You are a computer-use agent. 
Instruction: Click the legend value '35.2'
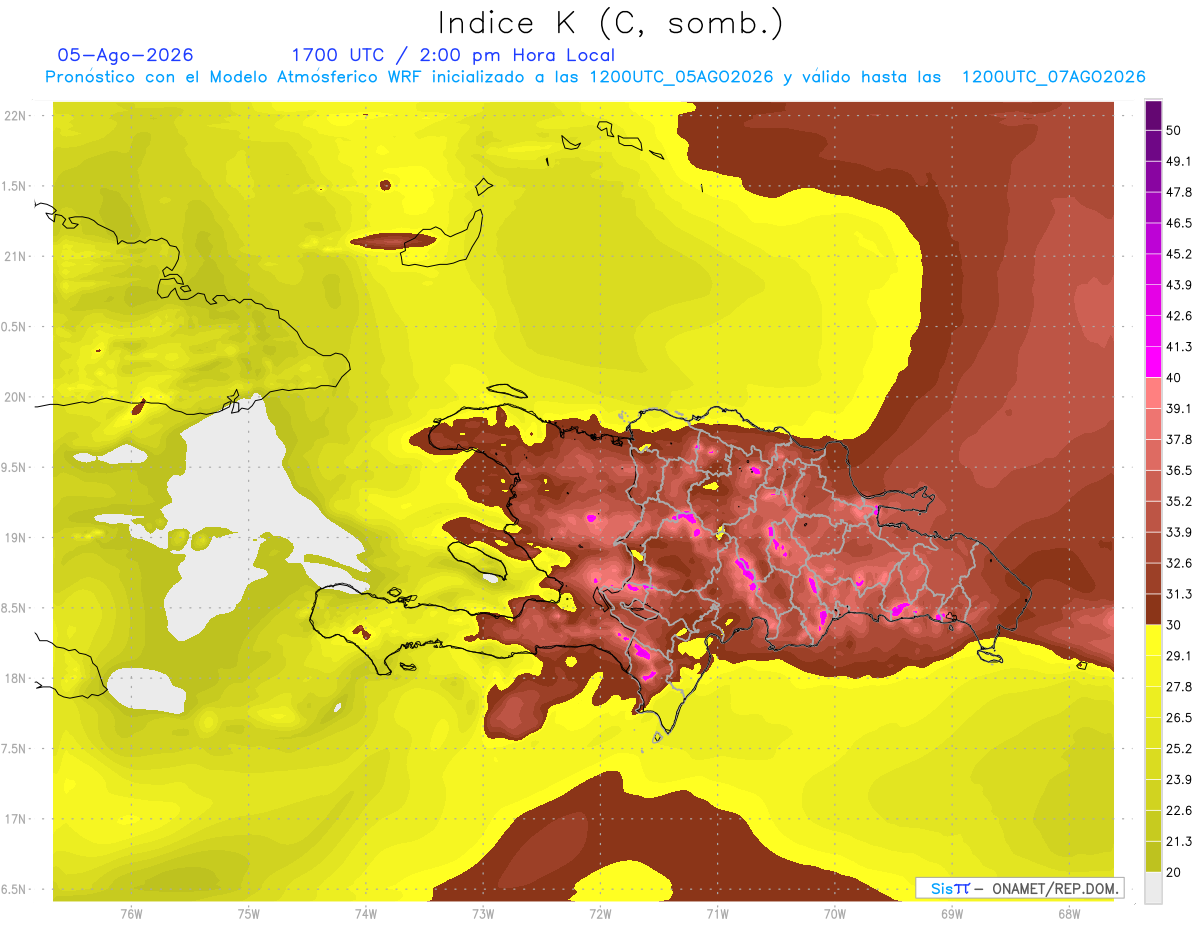coord(1179,501)
